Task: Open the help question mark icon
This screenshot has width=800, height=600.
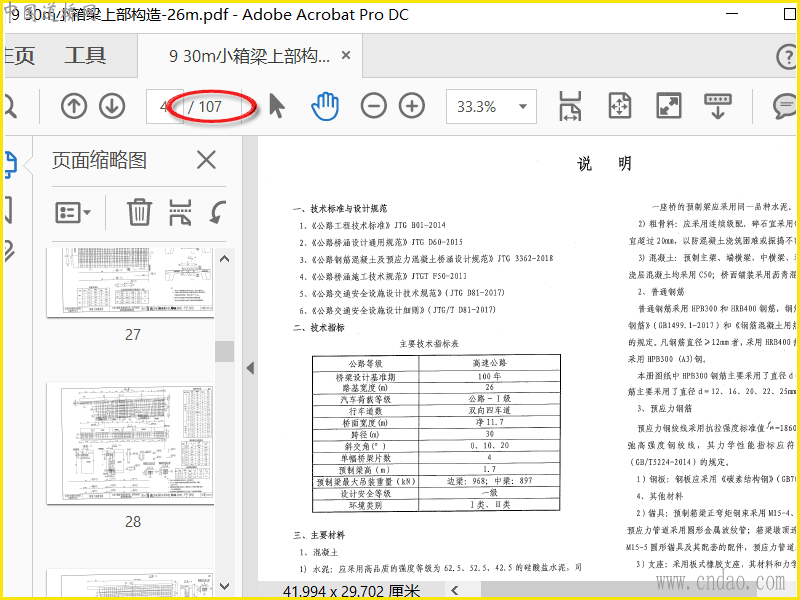Action: point(786,56)
